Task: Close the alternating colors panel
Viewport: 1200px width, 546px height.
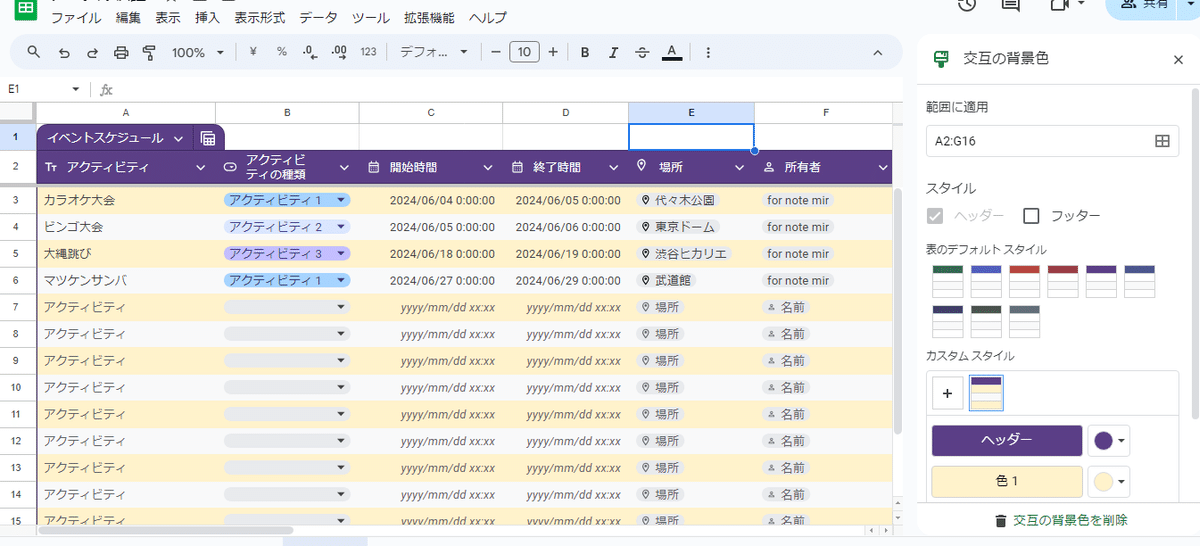Action: pyautogui.click(x=1178, y=60)
